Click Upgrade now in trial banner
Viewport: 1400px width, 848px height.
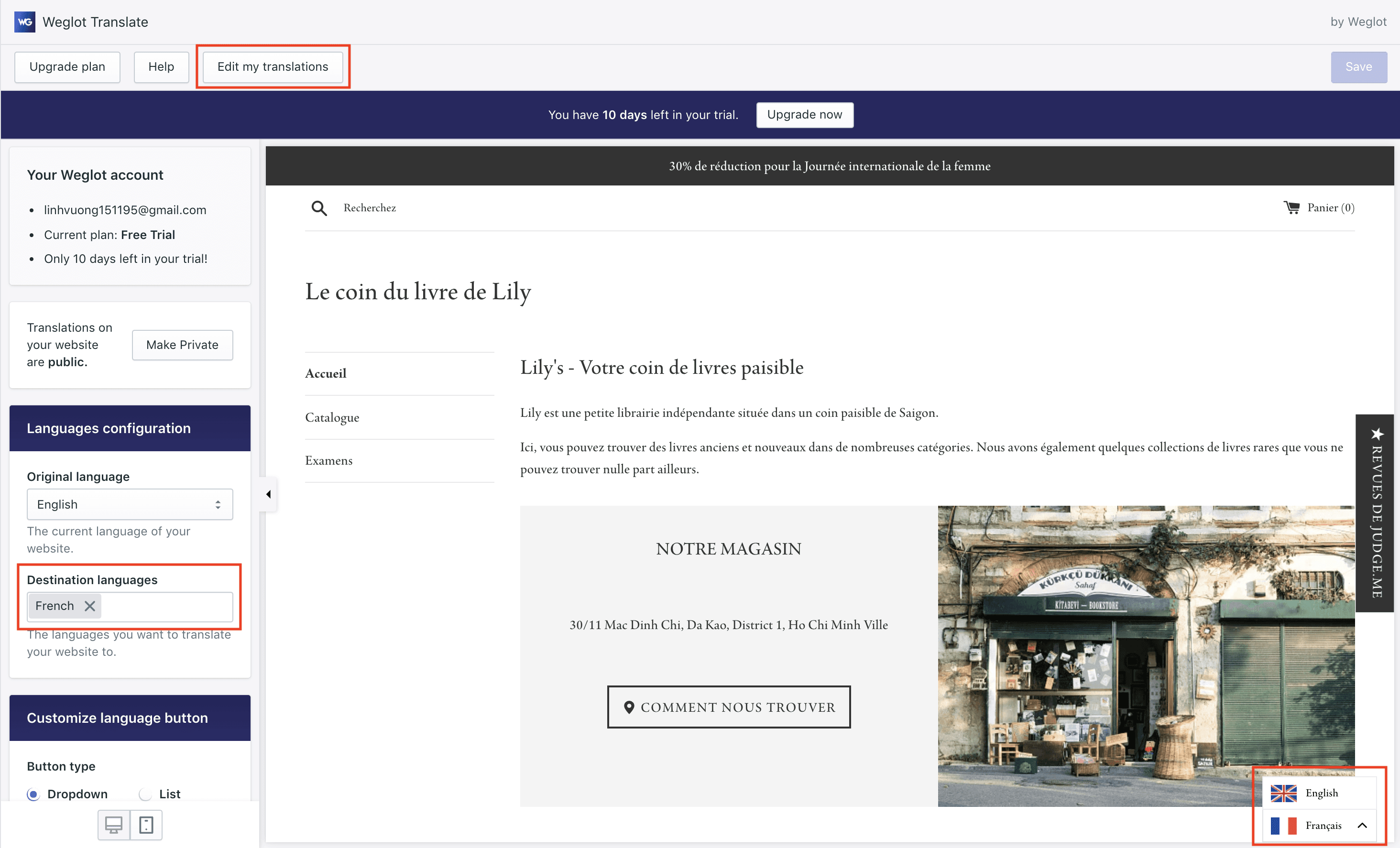pyautogui.click(x=804, y=115)
